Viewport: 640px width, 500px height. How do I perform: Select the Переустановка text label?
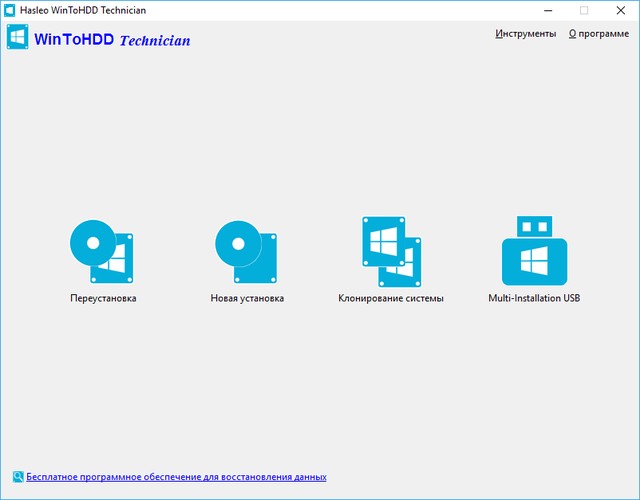tap(103, 298)
